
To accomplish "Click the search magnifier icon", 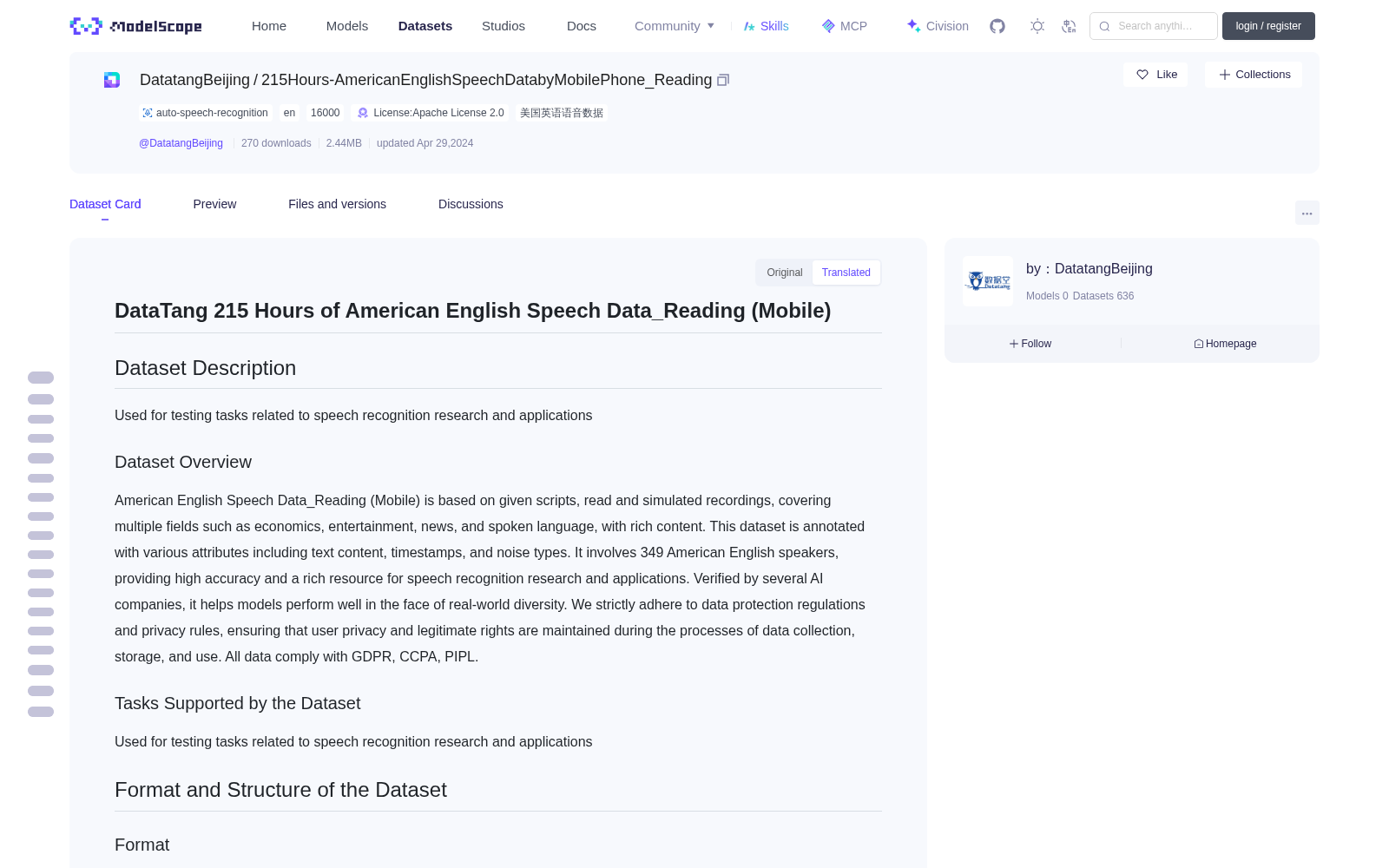I will pyautogui.click(x=1104, y=26).
